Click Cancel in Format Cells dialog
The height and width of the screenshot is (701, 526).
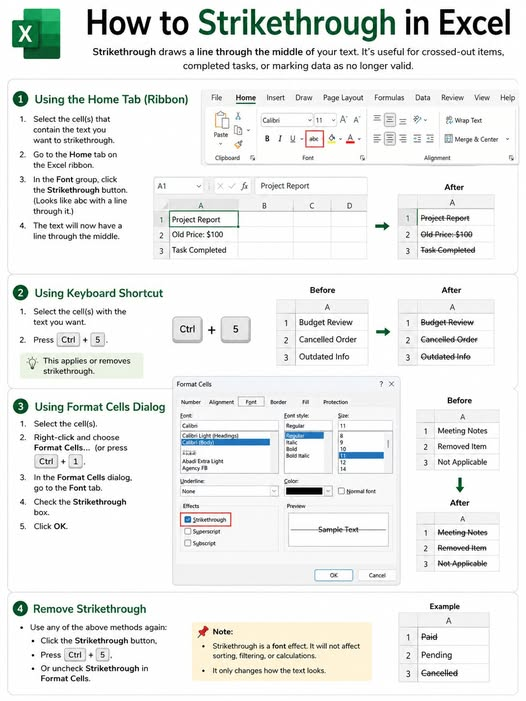(x=377, y=575)
